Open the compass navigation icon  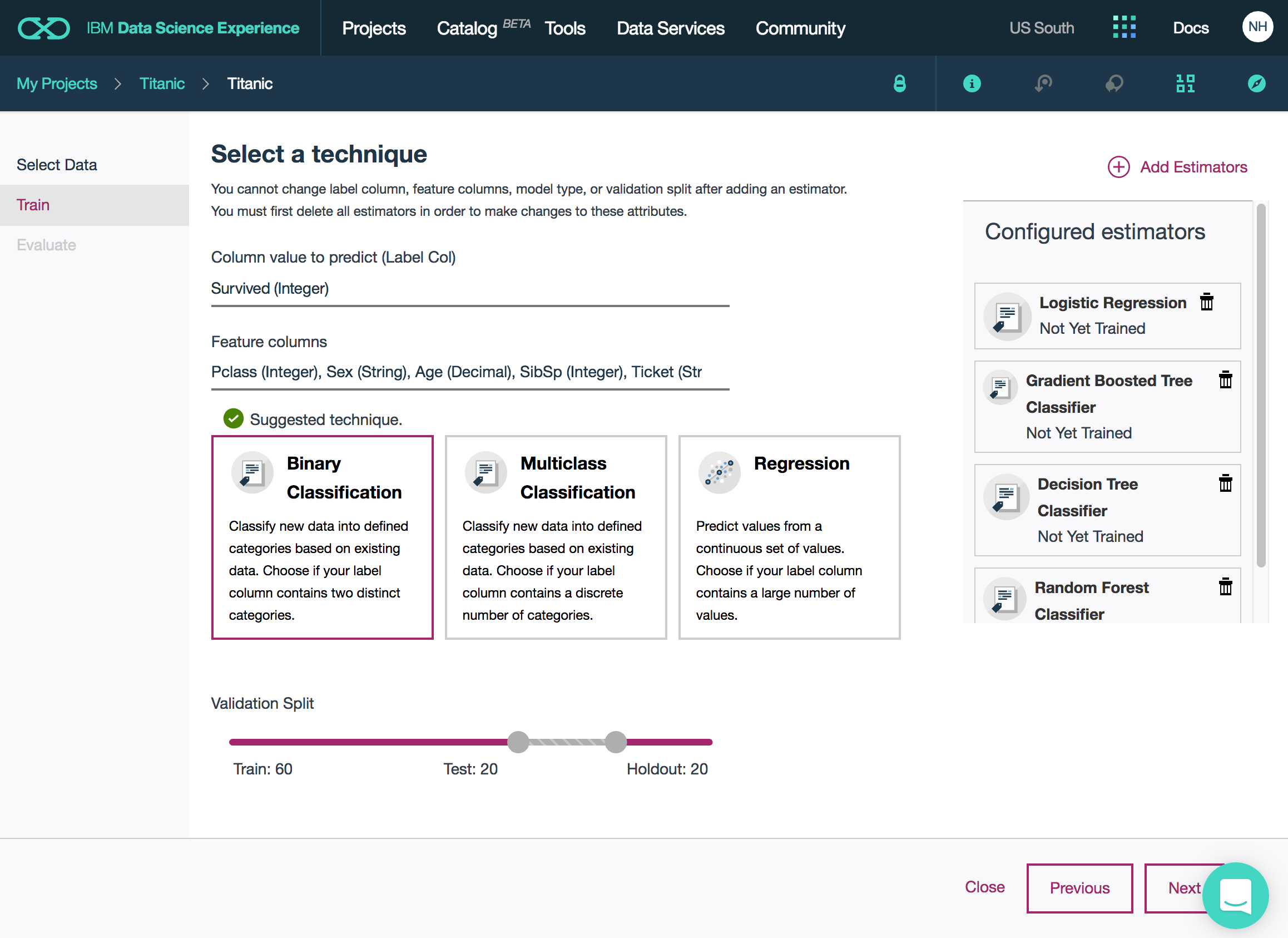[x=1256, y=83]
